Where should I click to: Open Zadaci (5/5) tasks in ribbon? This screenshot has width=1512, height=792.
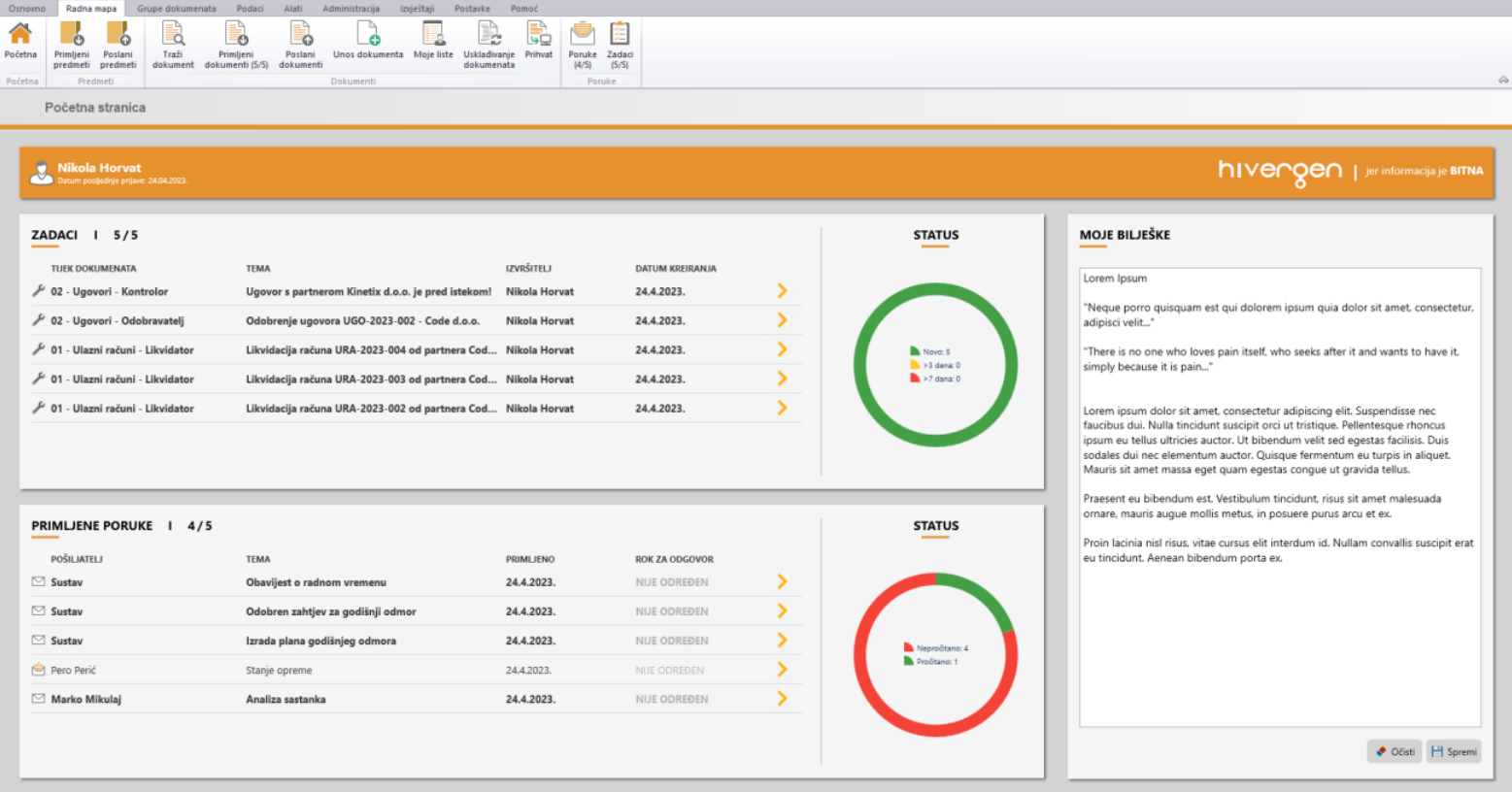pyautogui.click(x=620, y=46)
